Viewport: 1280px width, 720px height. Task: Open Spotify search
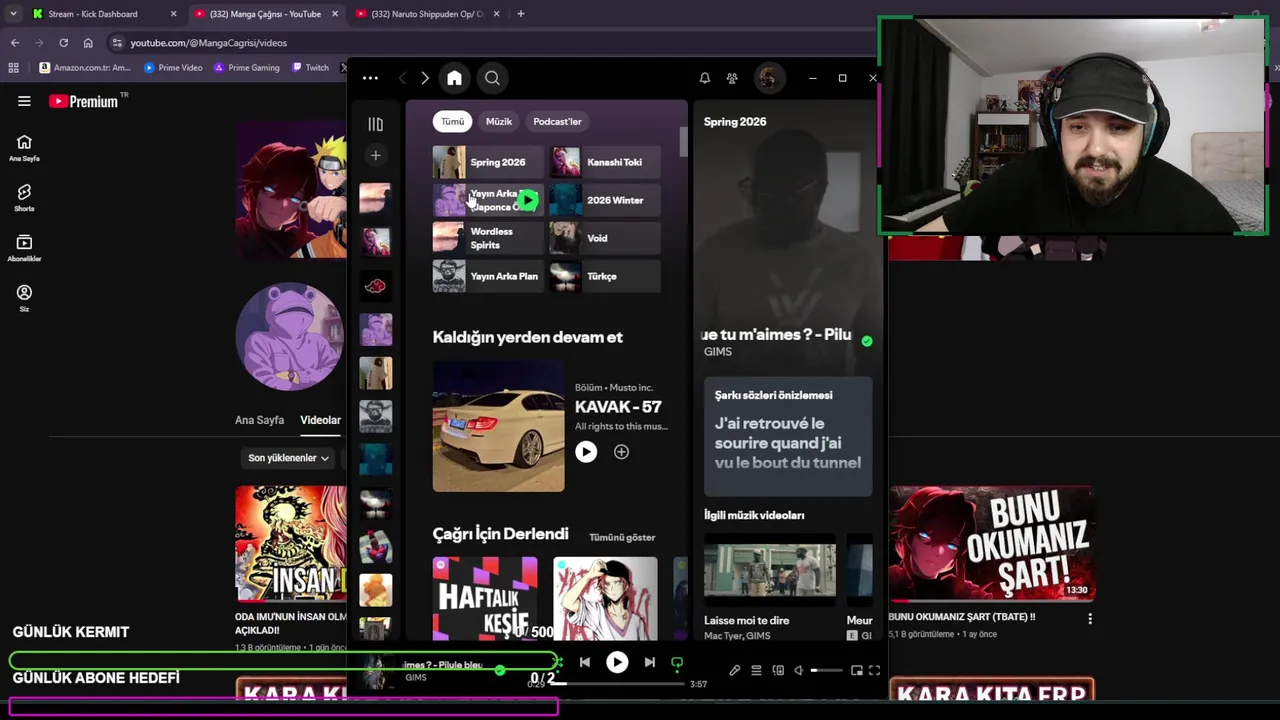(x=492, y=78)
